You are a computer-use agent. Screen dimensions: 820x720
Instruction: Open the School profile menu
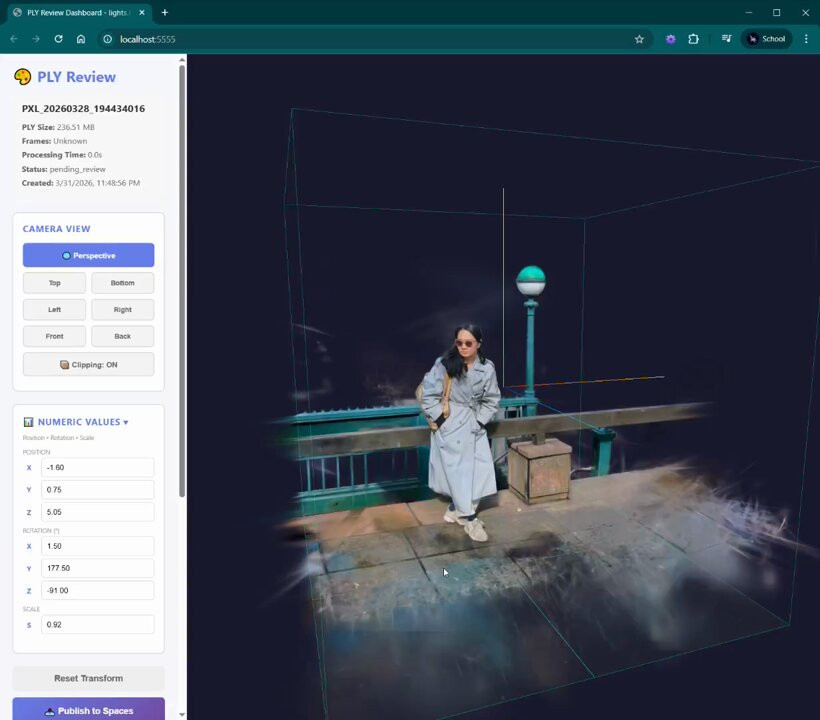(766, 39)
